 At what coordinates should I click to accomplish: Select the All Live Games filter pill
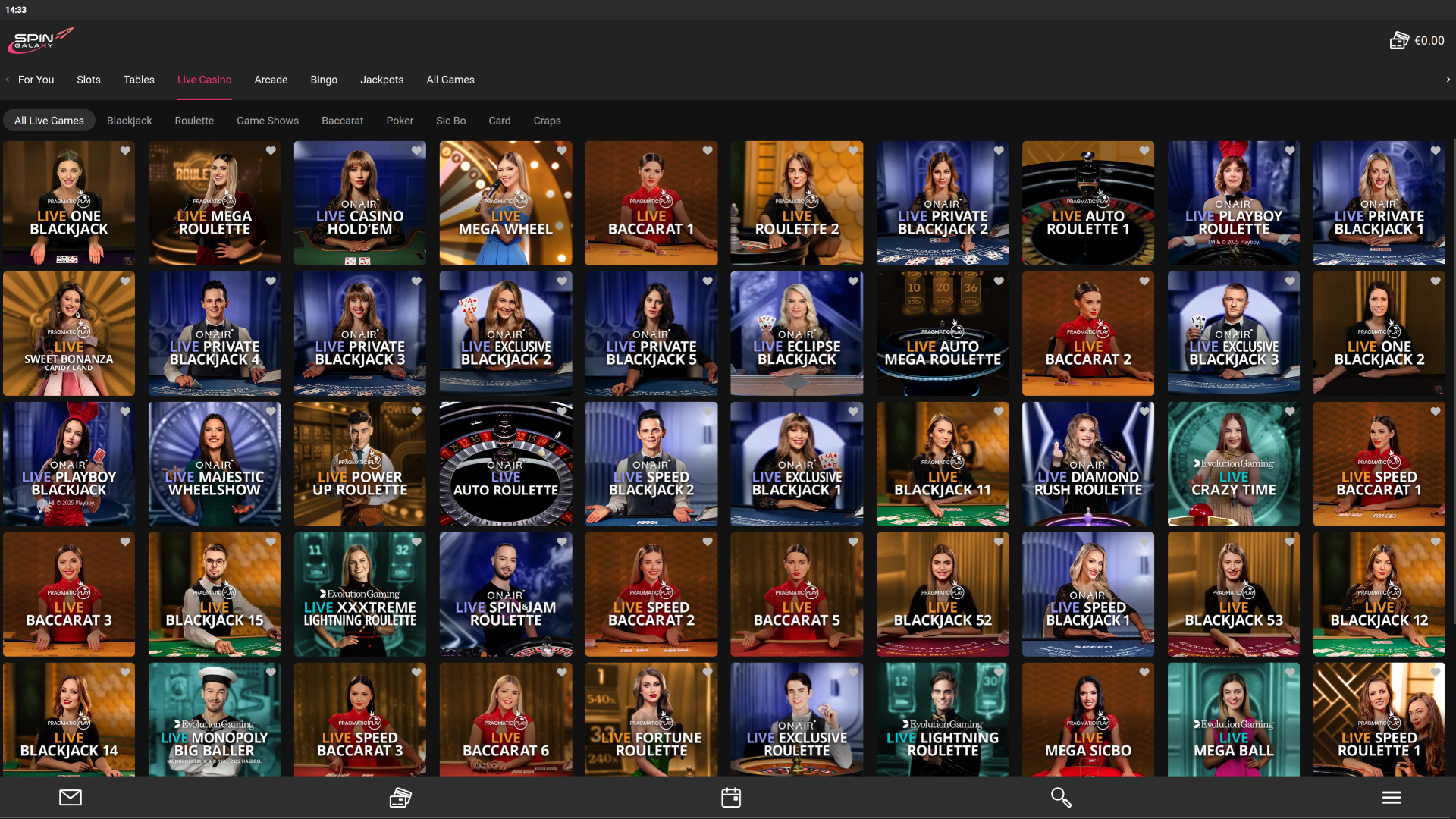(x=49, y=120)
